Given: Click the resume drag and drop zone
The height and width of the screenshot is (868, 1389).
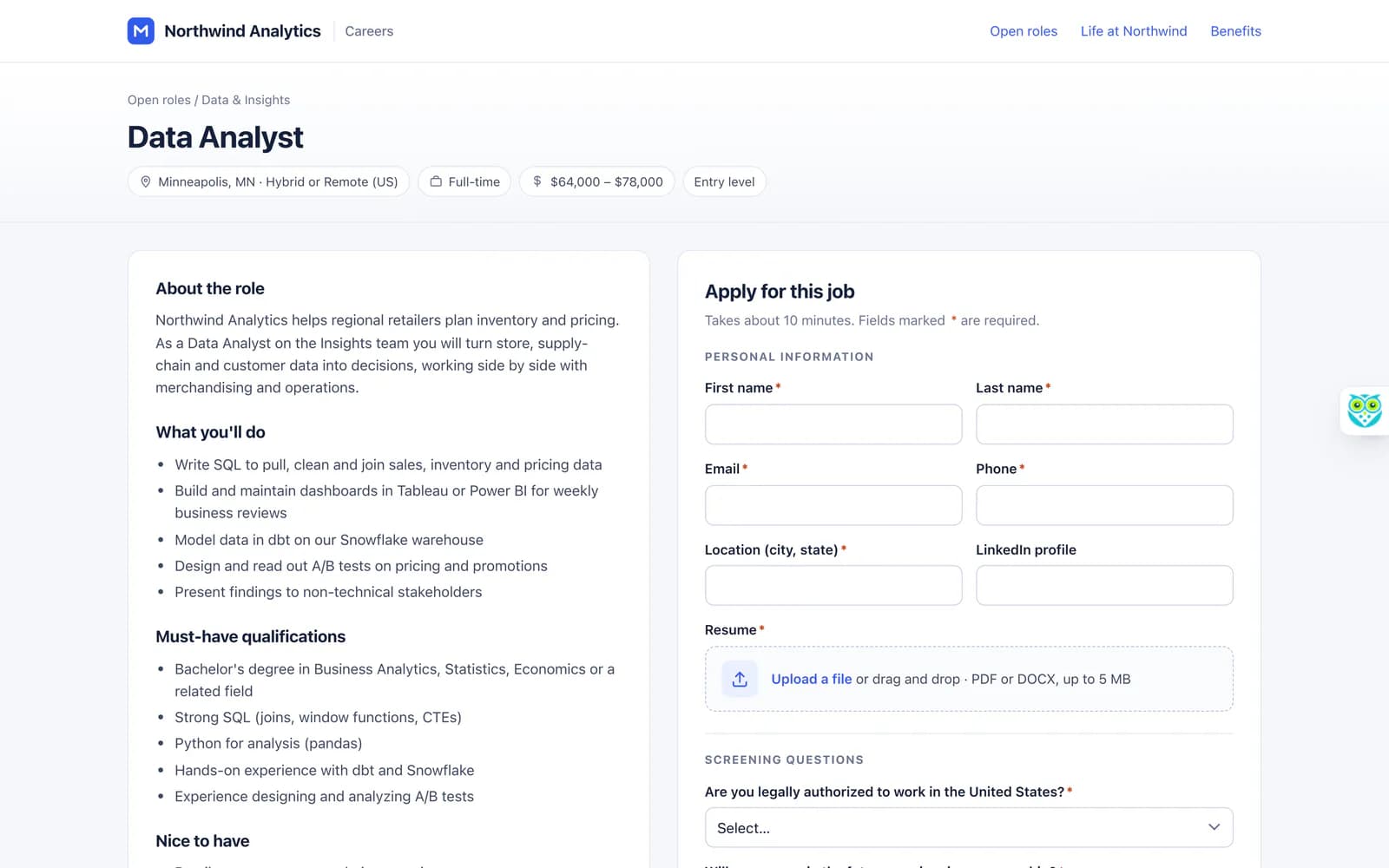Looking at the screenshot, I should pyautogui.click(x=969, y=679).
